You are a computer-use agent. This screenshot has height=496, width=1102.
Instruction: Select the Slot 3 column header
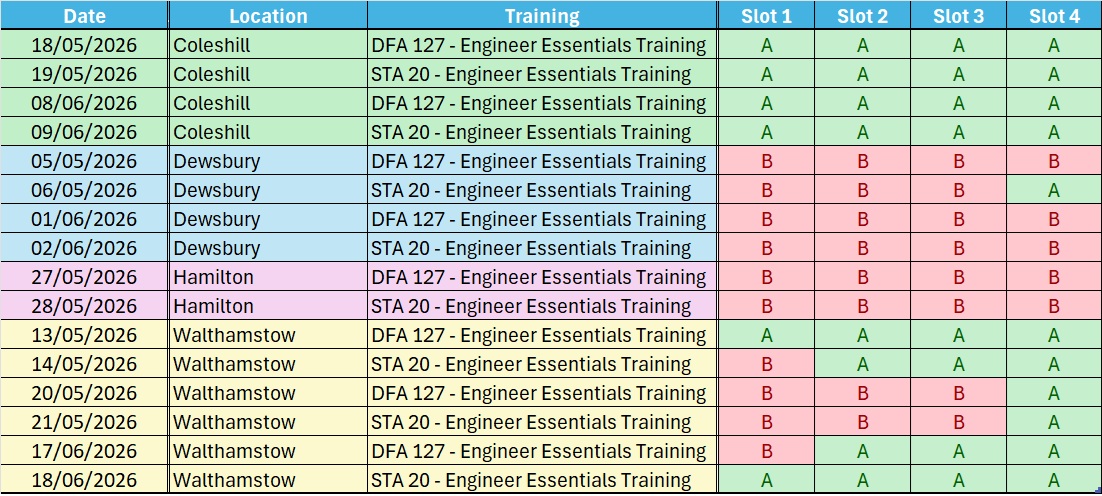click(x=958, y=16)
